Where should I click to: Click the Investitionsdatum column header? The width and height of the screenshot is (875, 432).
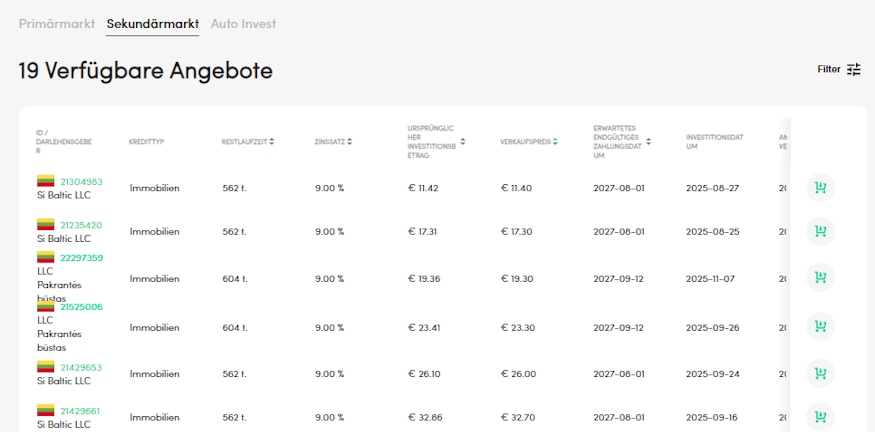pos(713,142)
